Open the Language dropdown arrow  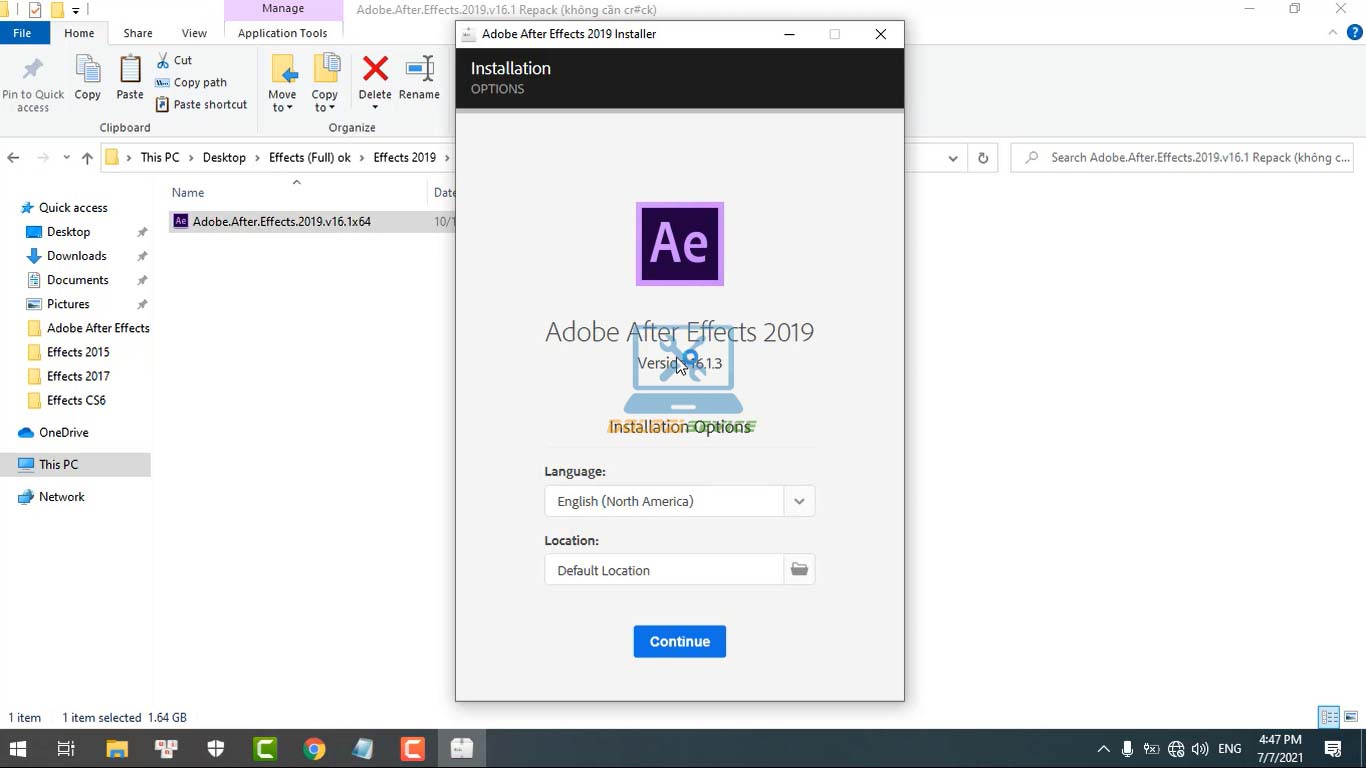(799, 501)
